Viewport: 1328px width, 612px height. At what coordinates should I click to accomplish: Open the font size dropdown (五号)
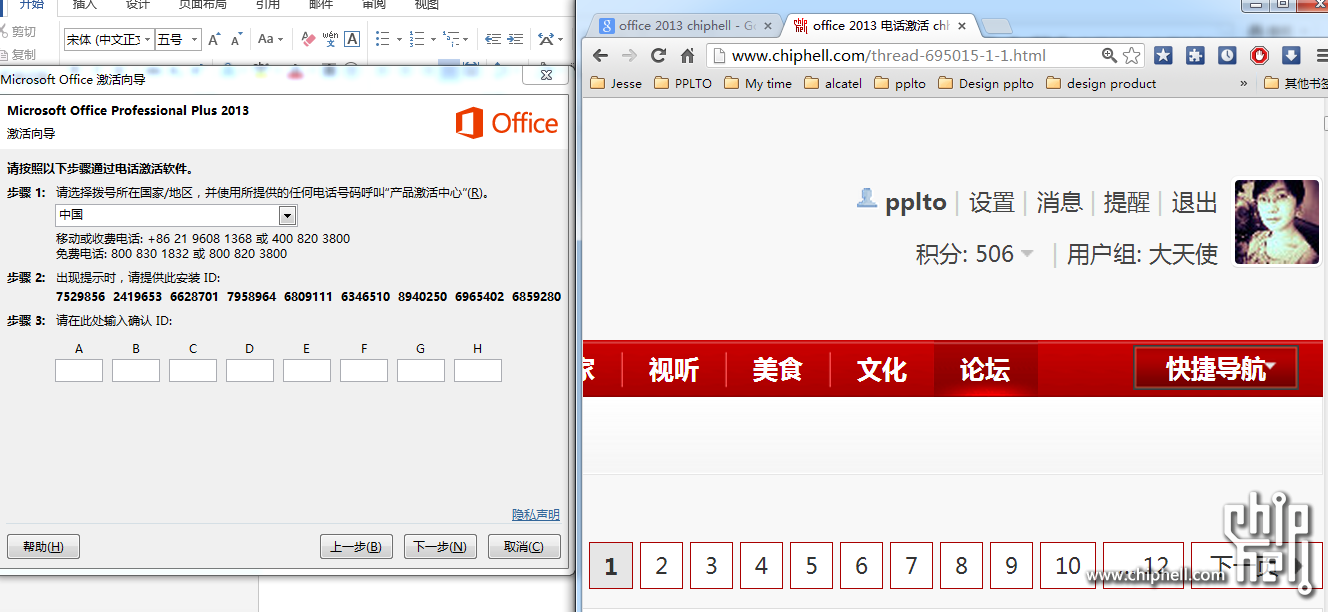[194, 40]
